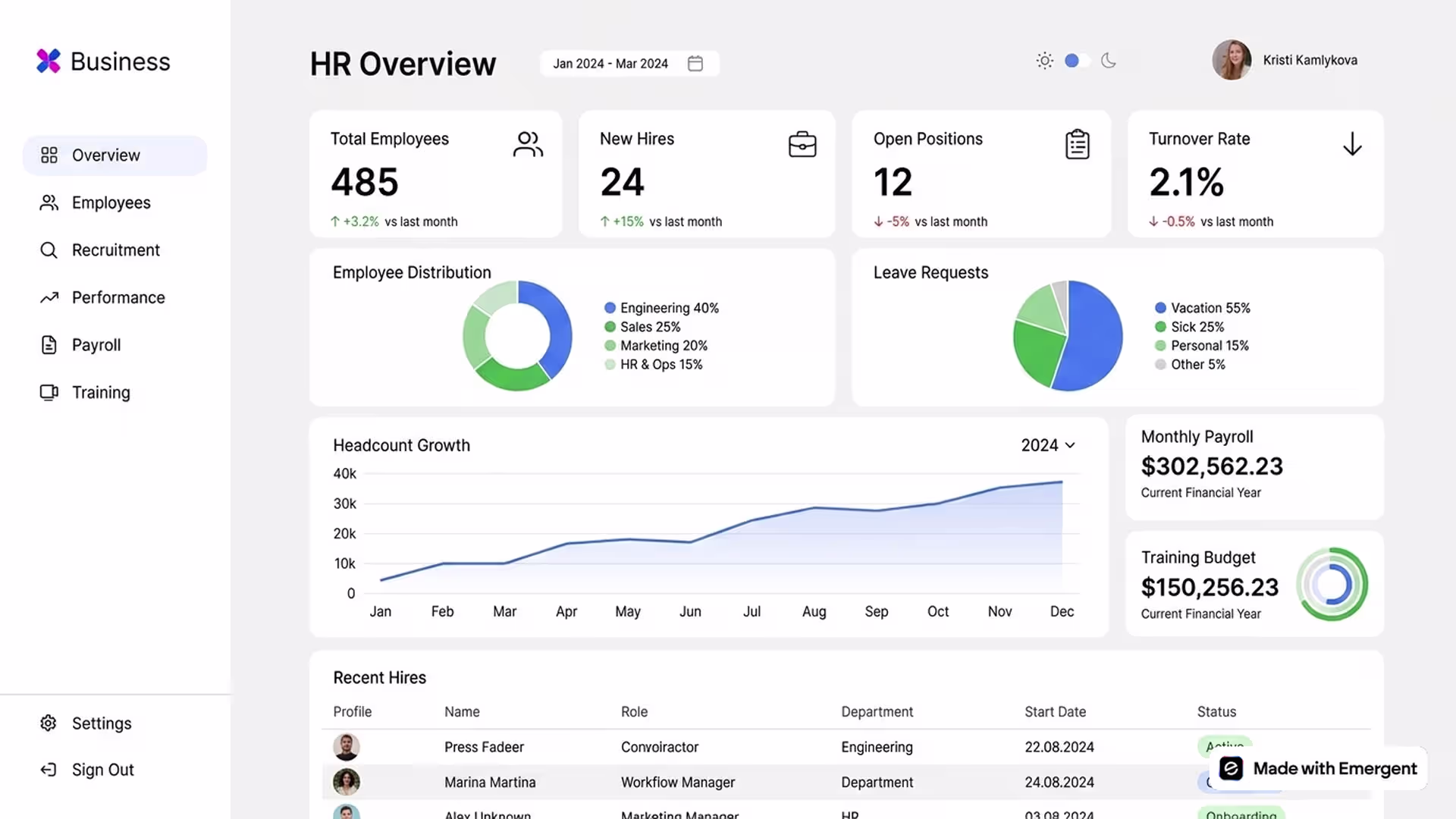Click the 22.08.2024 start date cell

(x=1059, y=747)
